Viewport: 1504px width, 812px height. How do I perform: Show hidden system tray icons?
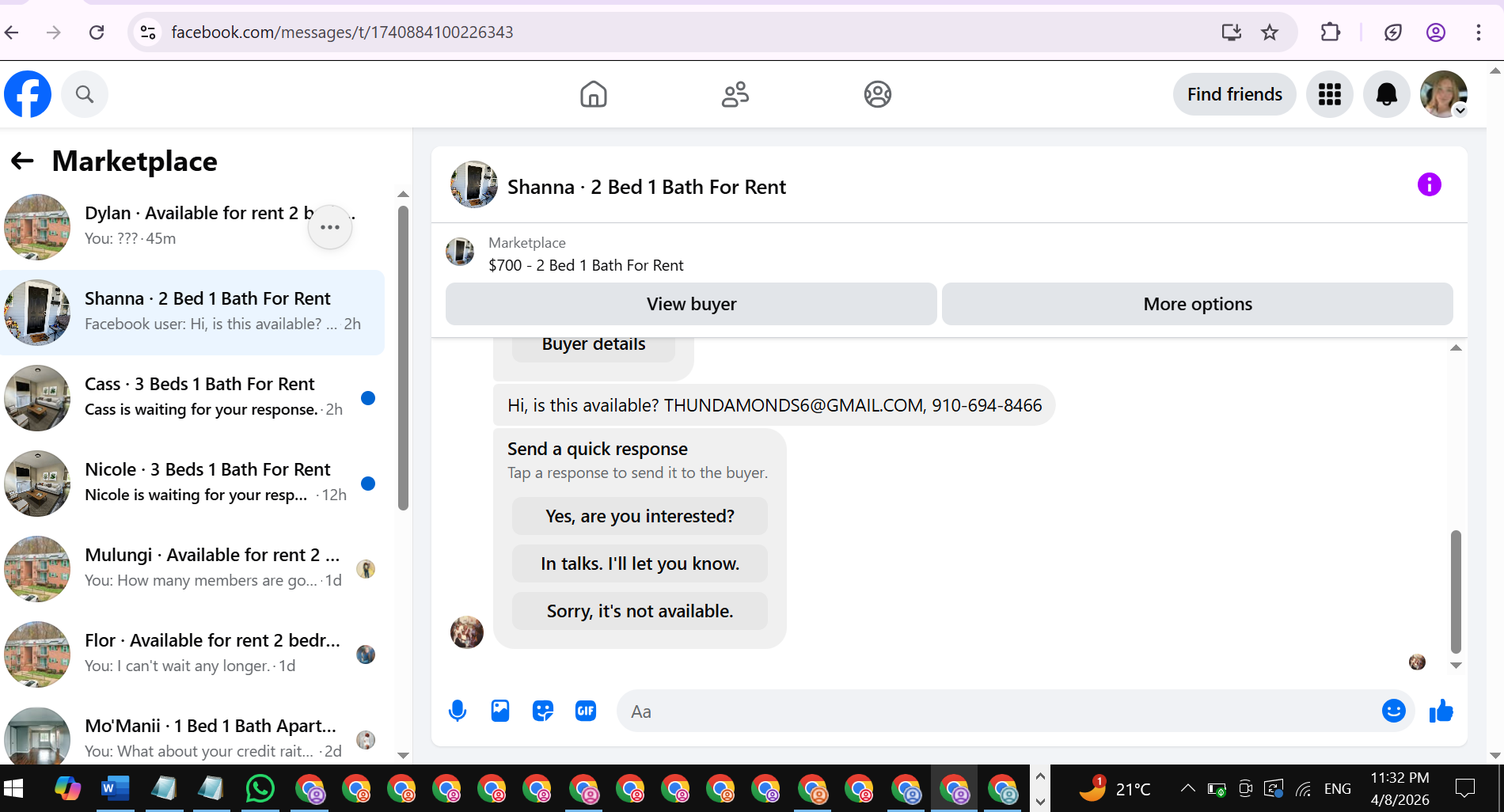(1187, 788)
